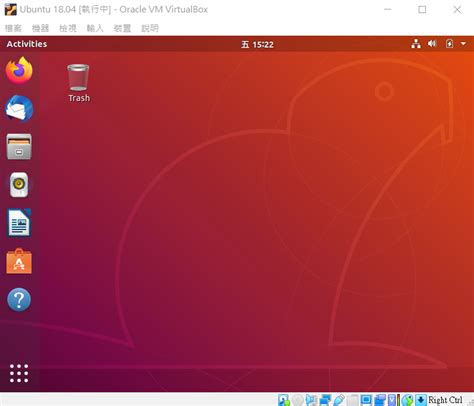This screenshot has height=406, width=474.
Task: Click the mouse integration status icon
Action: pyautogui.click(x=407, y=400)
